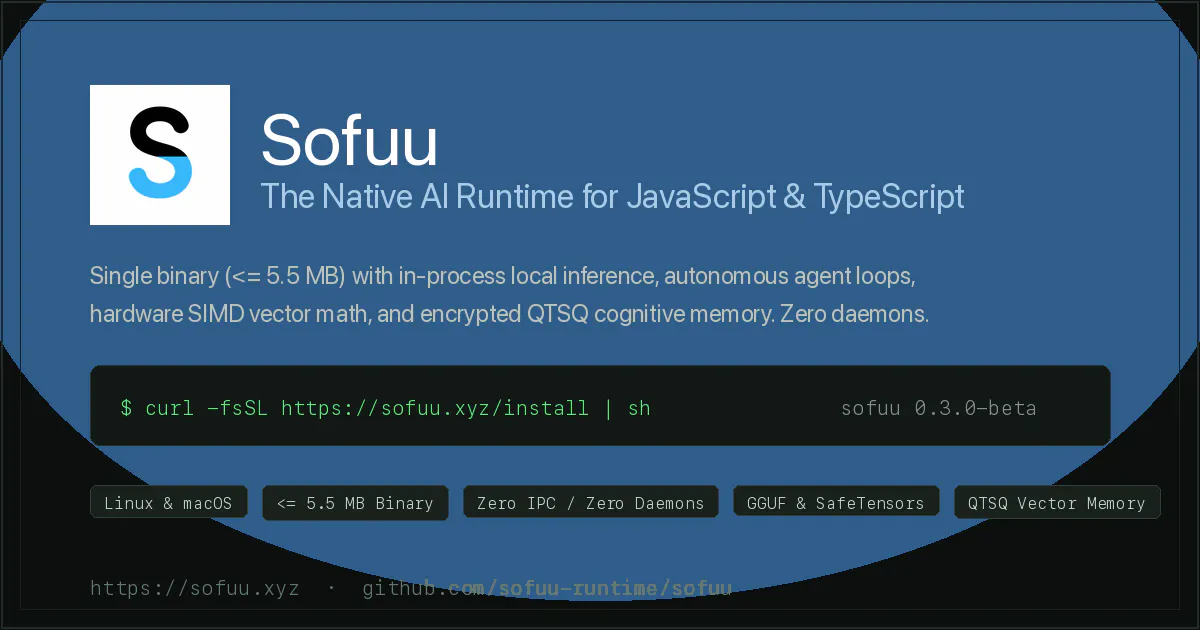Open the github.com/sofuu-runtime/sofuu link
Image resolution: width=1200 pixels, height=630 pixels.
(547, 588)
